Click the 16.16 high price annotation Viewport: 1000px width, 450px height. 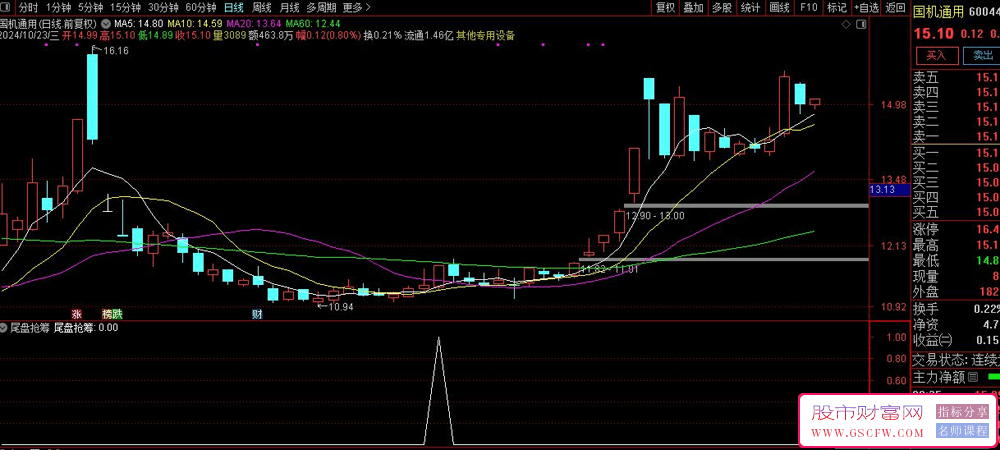115,50
